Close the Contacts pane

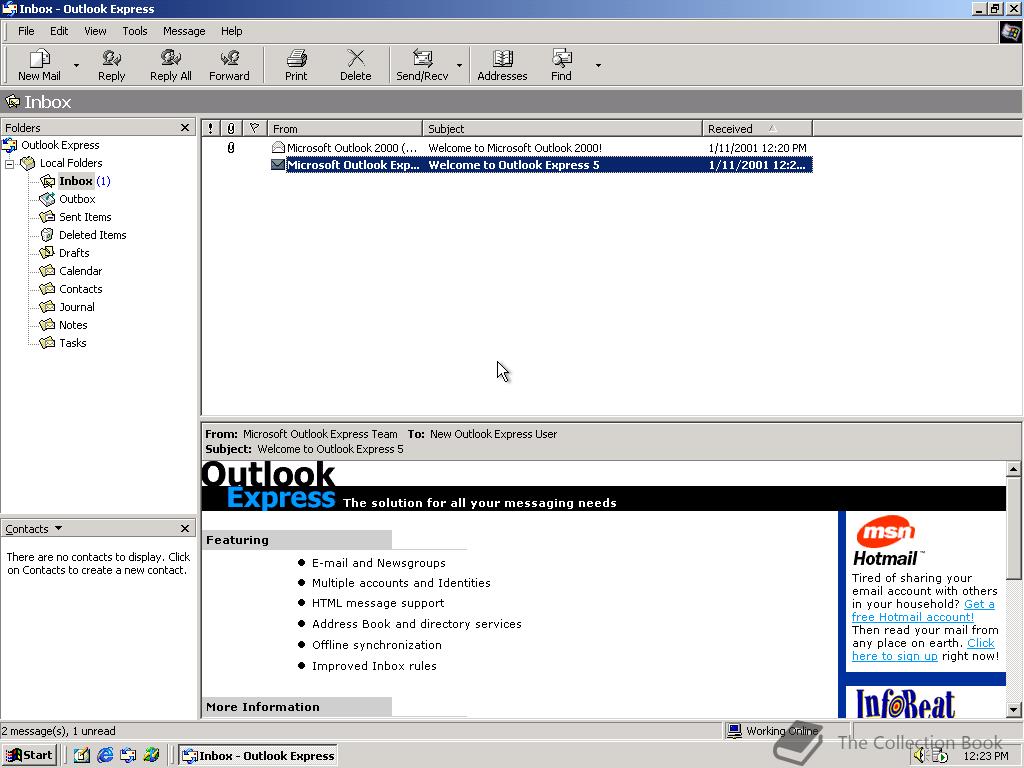tap(185, 528)
